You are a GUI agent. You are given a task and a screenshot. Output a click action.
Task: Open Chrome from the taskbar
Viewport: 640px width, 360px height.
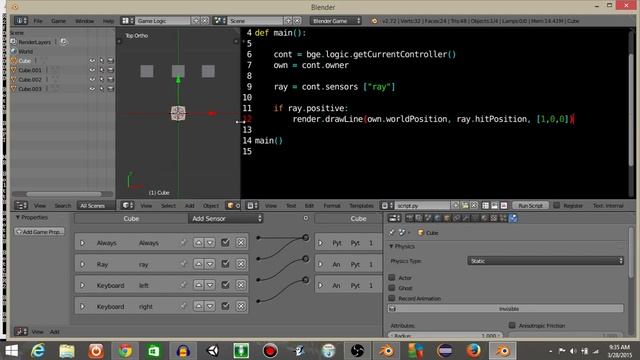click(x=125, y=351)
